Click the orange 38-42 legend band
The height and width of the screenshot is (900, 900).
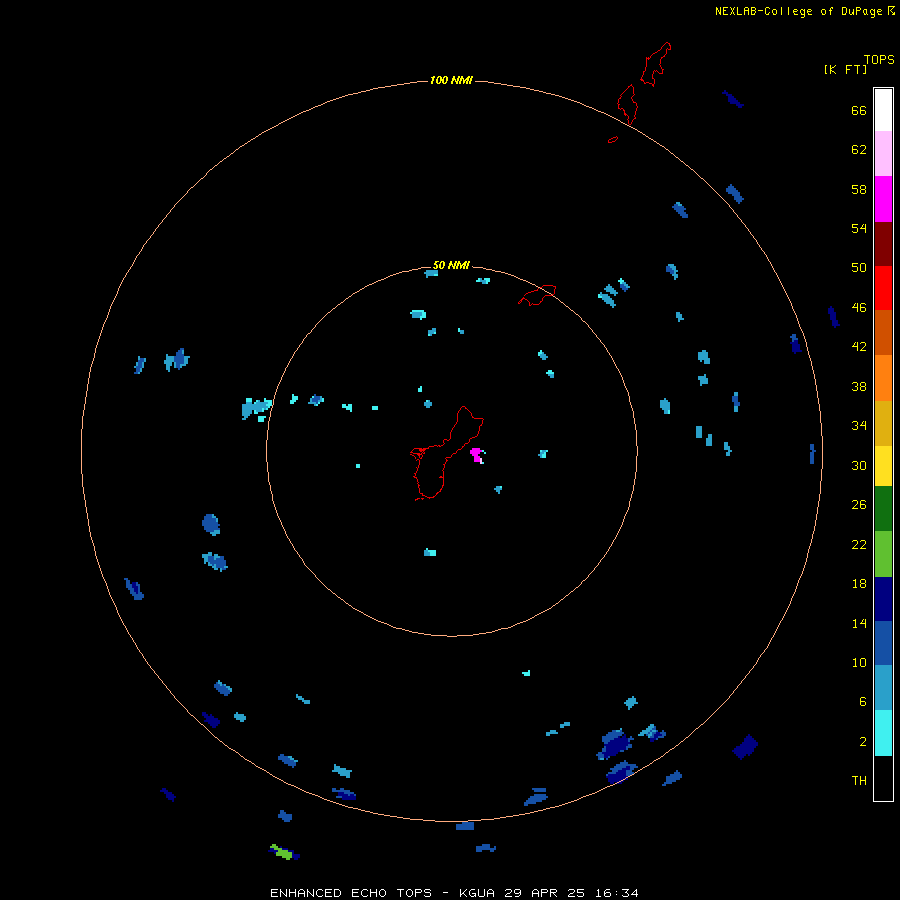(x=883, y=378)
